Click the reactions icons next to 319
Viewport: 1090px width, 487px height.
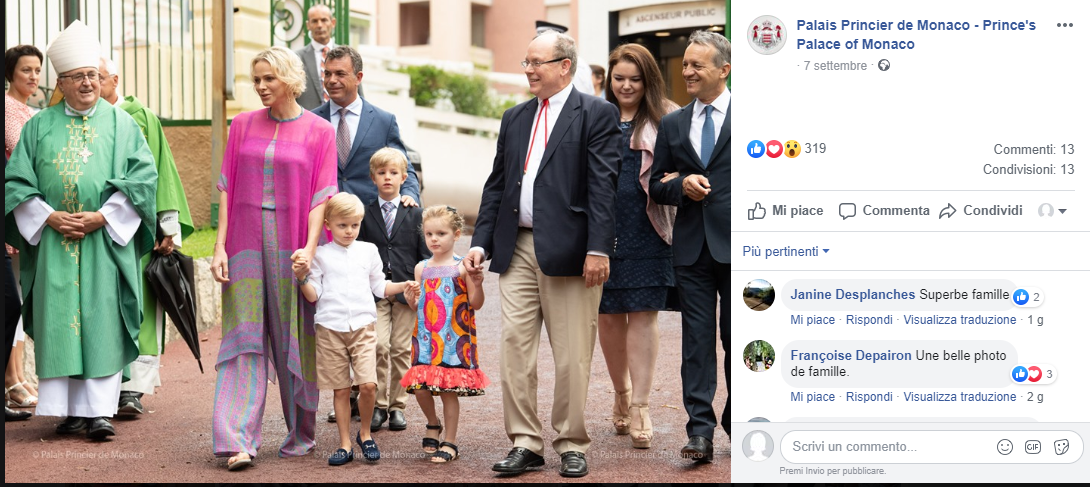pyautogui.click(x=774, y=149)
